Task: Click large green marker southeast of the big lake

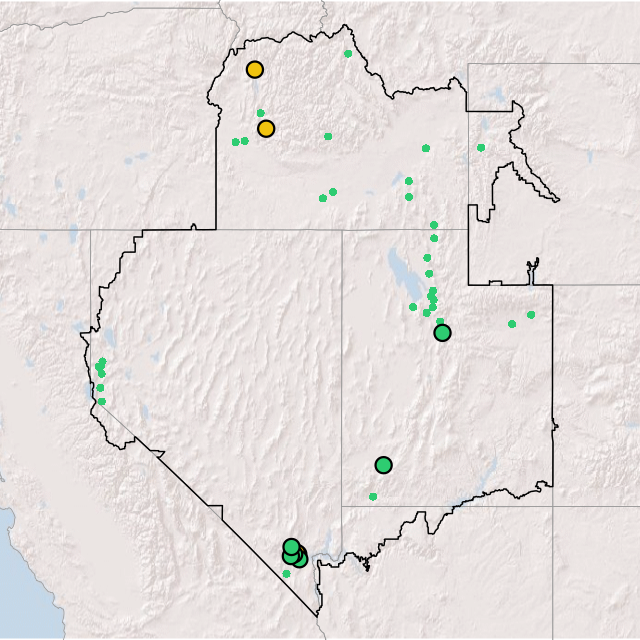Action: pyautogui.click(x=442, y=332)
